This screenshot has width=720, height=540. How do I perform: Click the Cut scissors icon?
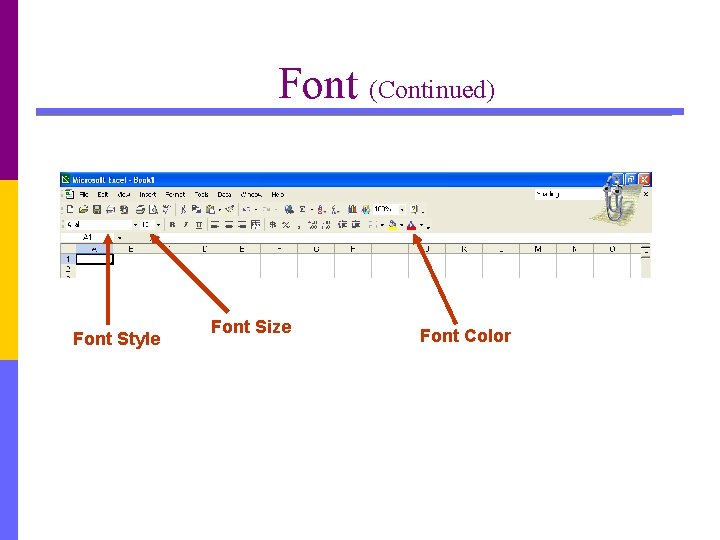tap(183, 209)
